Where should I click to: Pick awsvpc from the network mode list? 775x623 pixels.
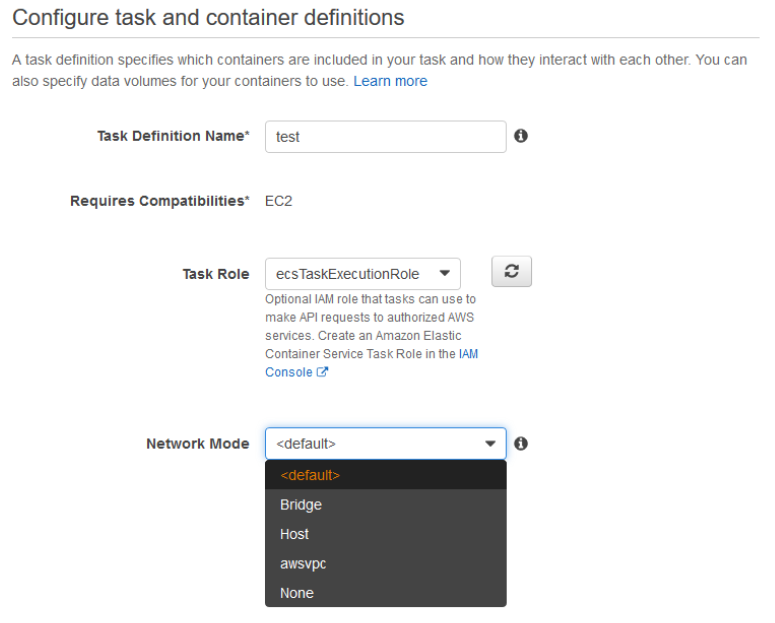(x=385, y=563)
